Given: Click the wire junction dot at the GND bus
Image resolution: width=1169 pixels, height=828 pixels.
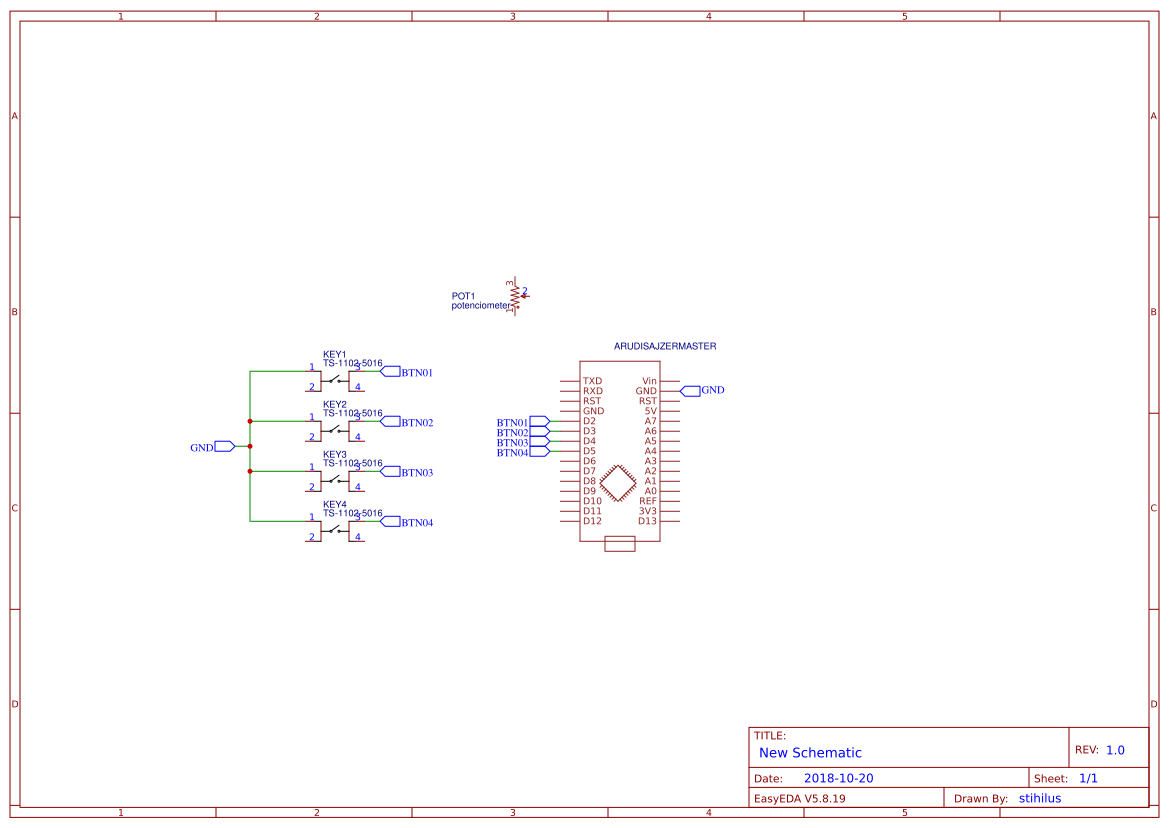Looking at the screenshot, I should [x=248, y=446].
